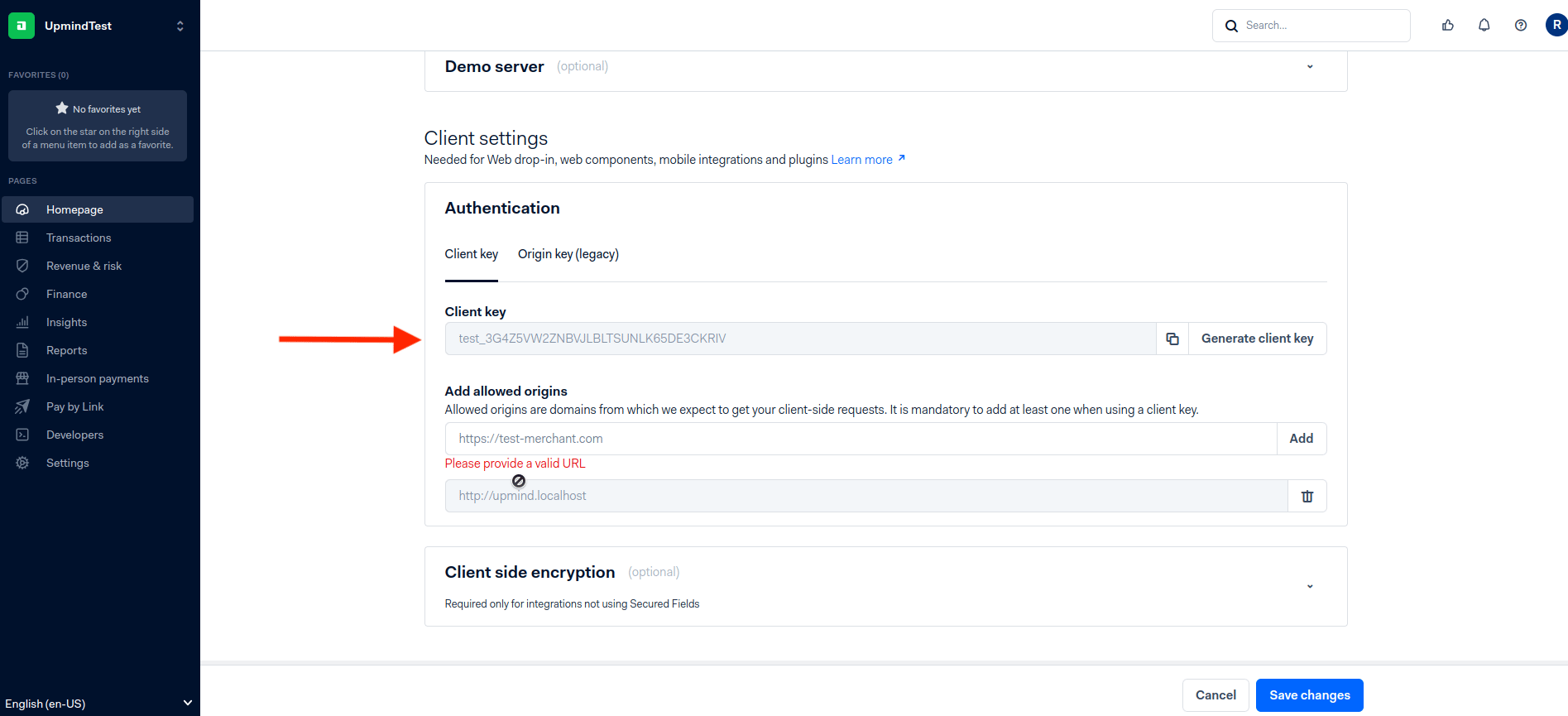Click the Add origin button
1568x716 pixels.
(x=1302, y=439)
